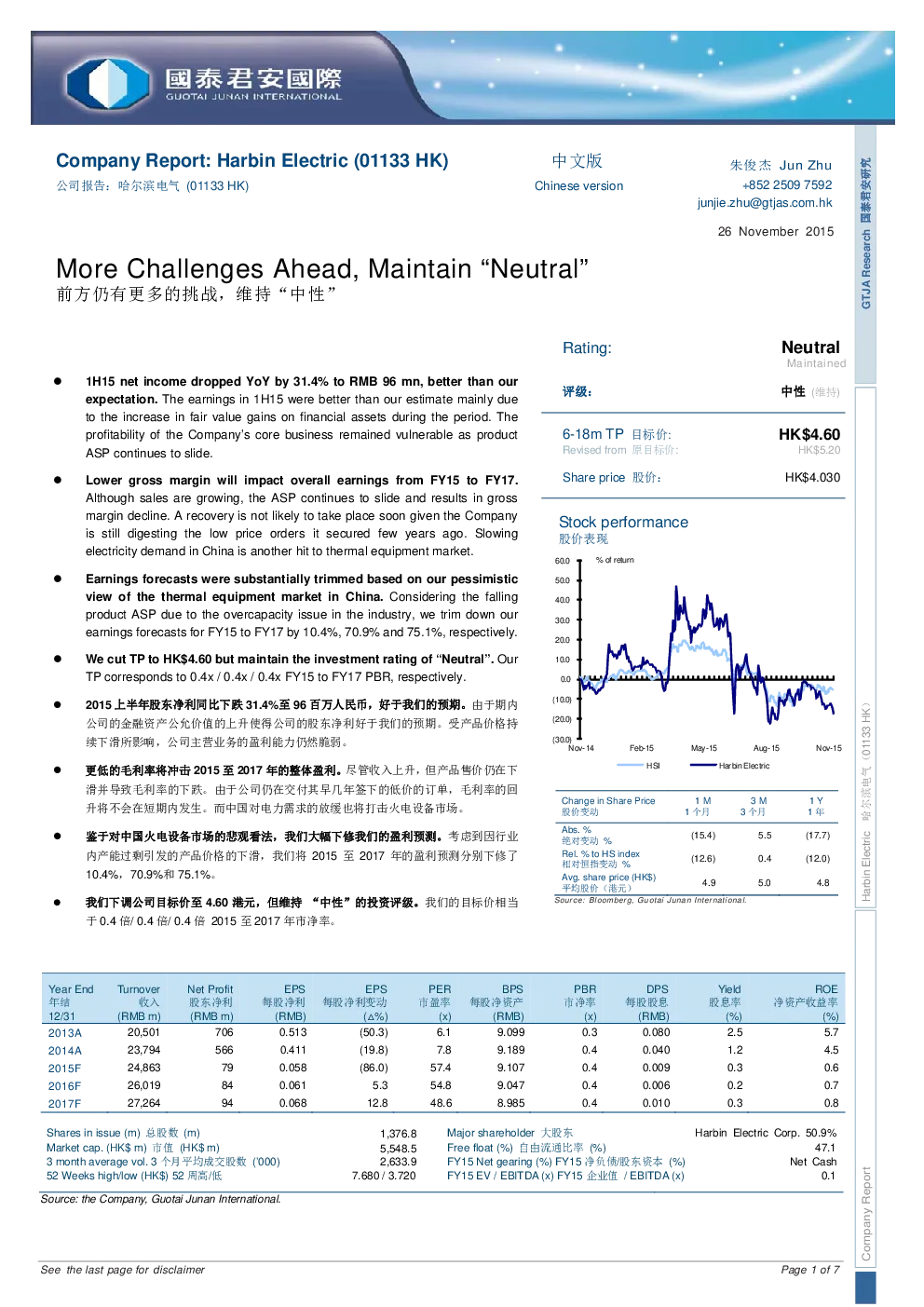Viewport: 924px width, 1307px height.
Task: Click the Guotai Junan International logo
Action: (205, 82)
